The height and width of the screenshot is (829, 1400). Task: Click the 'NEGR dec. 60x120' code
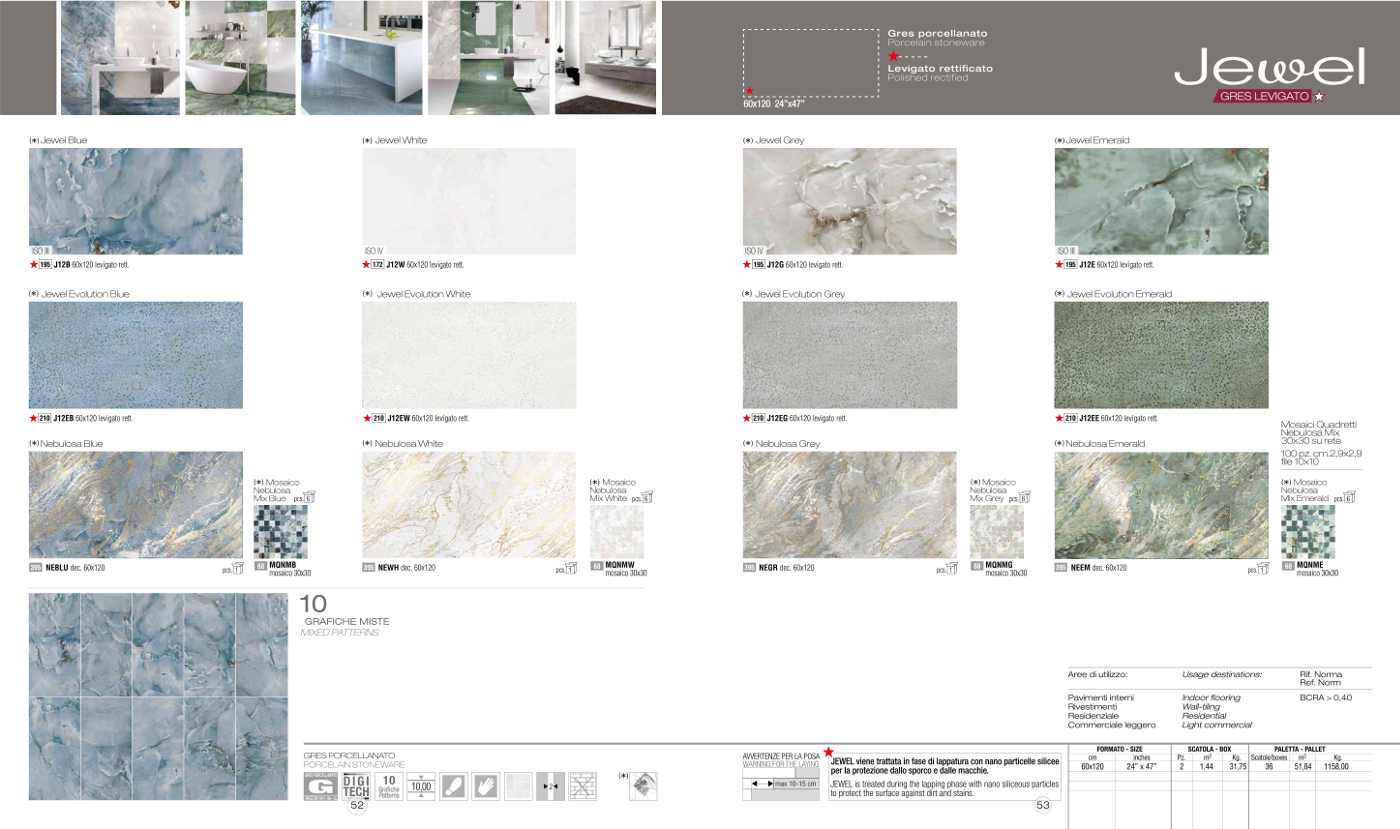[786, 568]
